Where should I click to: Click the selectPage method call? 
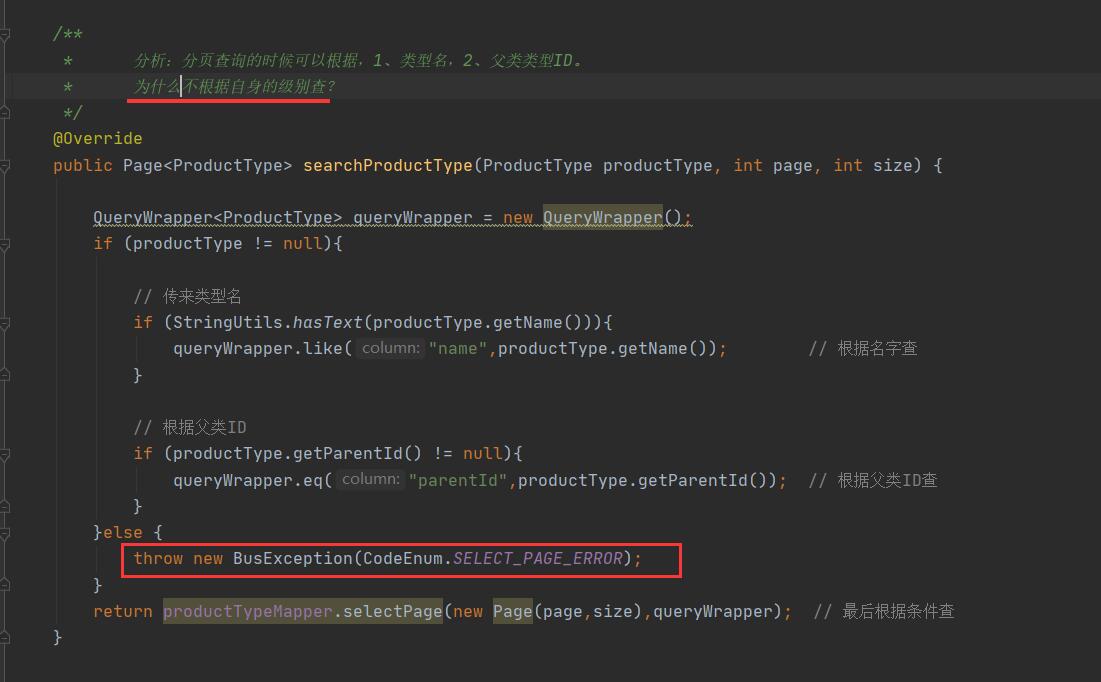pos(393,612)
